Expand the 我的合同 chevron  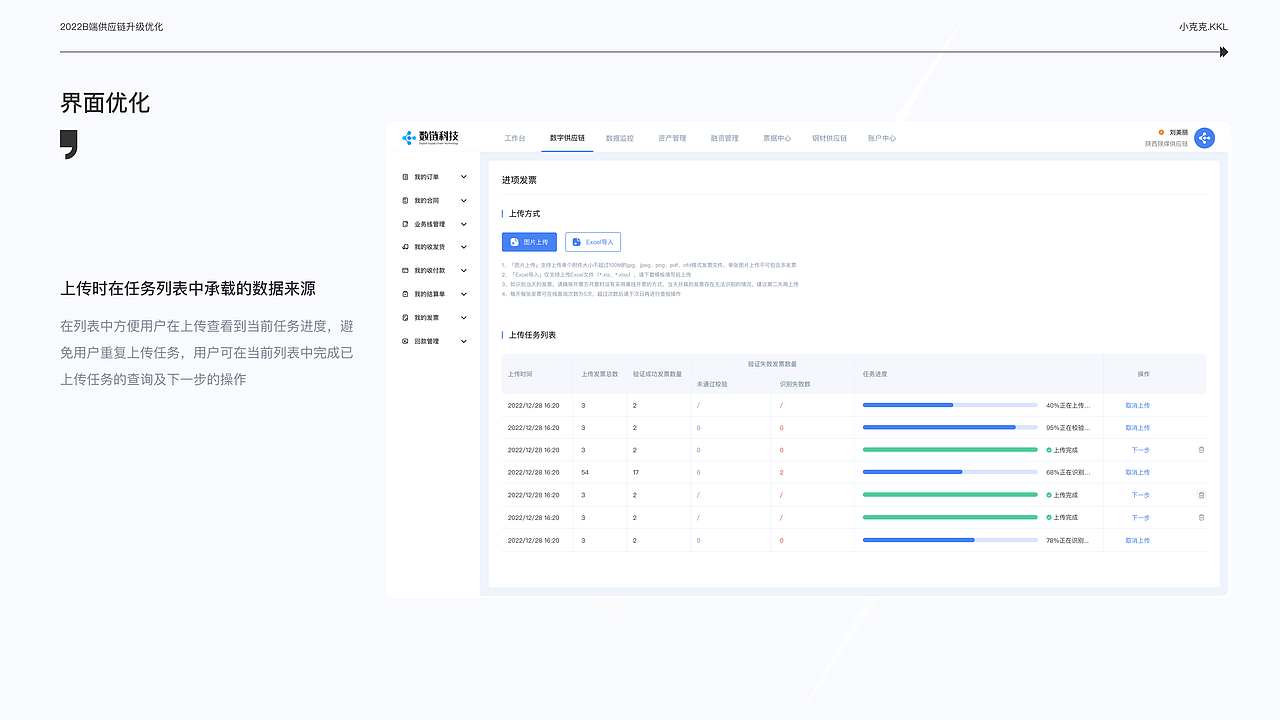click(x=464, y=200)
